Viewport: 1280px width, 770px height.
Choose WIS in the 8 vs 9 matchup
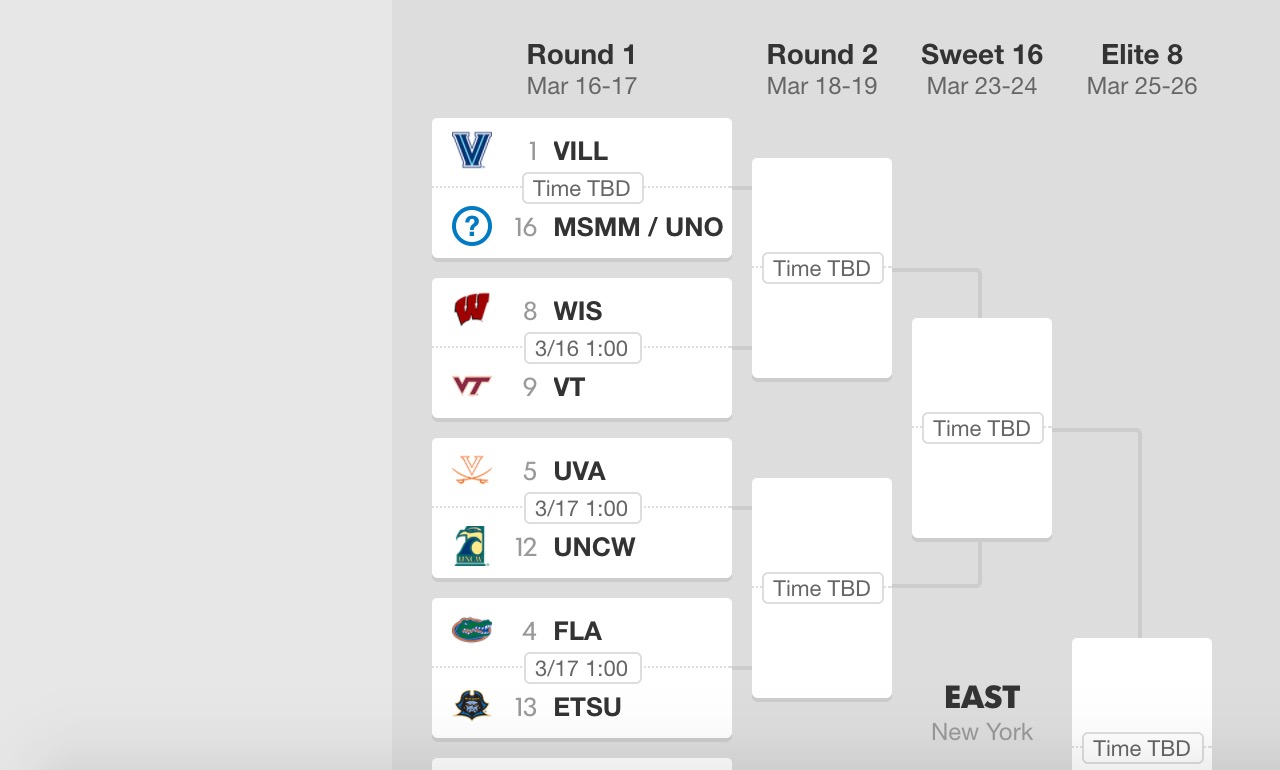(582, 312)
